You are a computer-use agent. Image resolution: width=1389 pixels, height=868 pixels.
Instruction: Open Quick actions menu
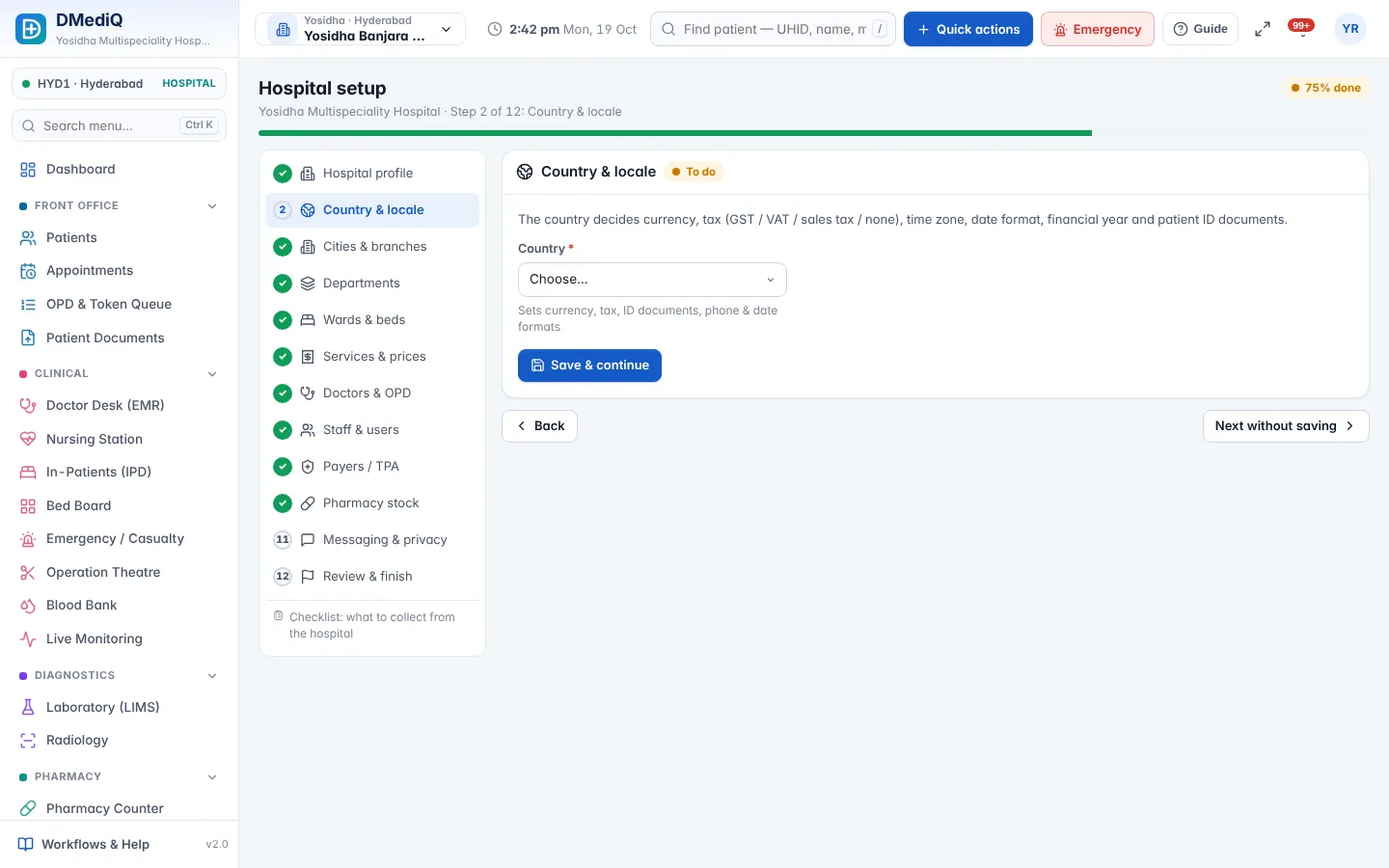click(x=967, y=29)
